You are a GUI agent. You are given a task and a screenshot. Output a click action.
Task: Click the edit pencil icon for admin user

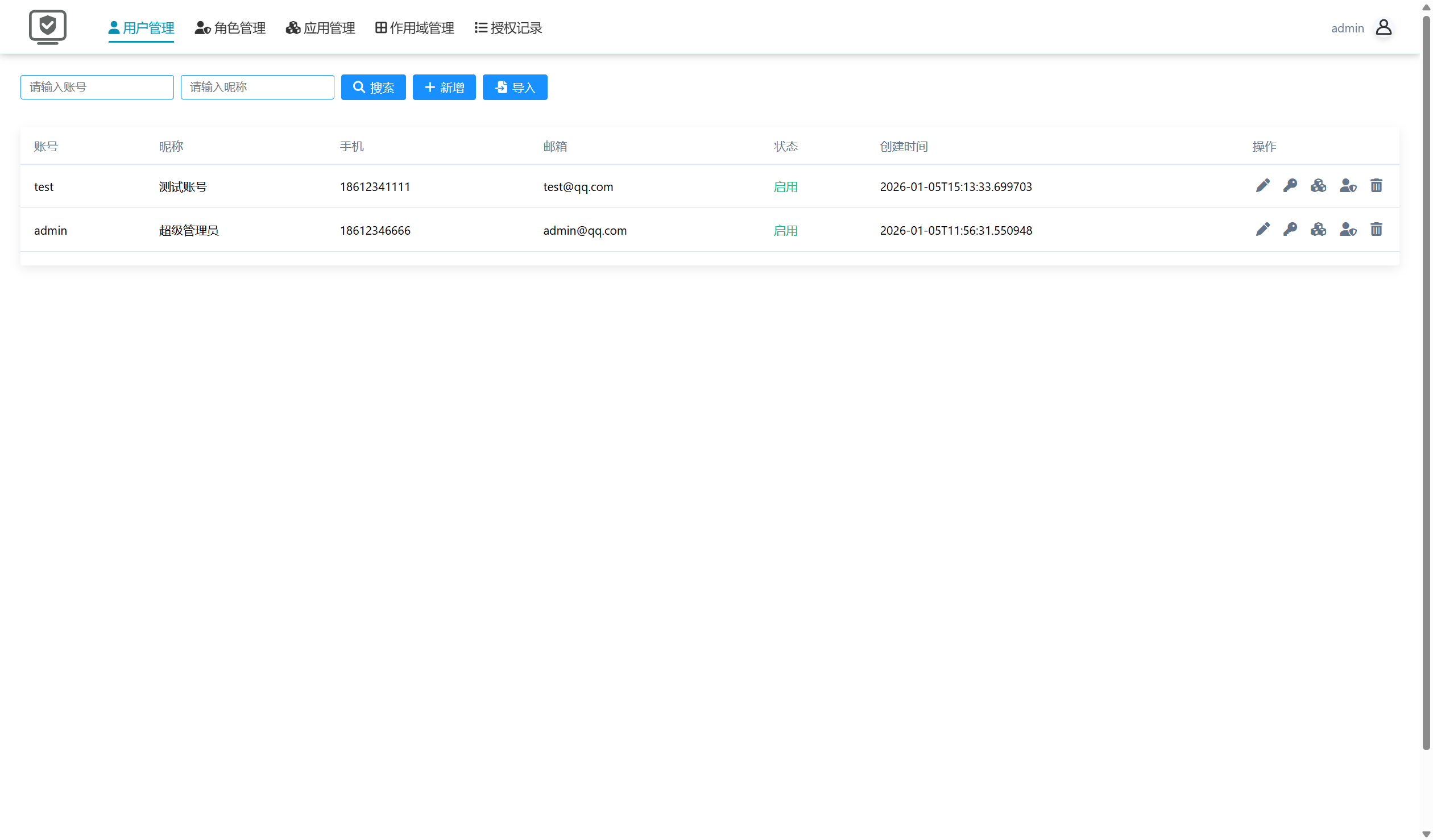1262,230
